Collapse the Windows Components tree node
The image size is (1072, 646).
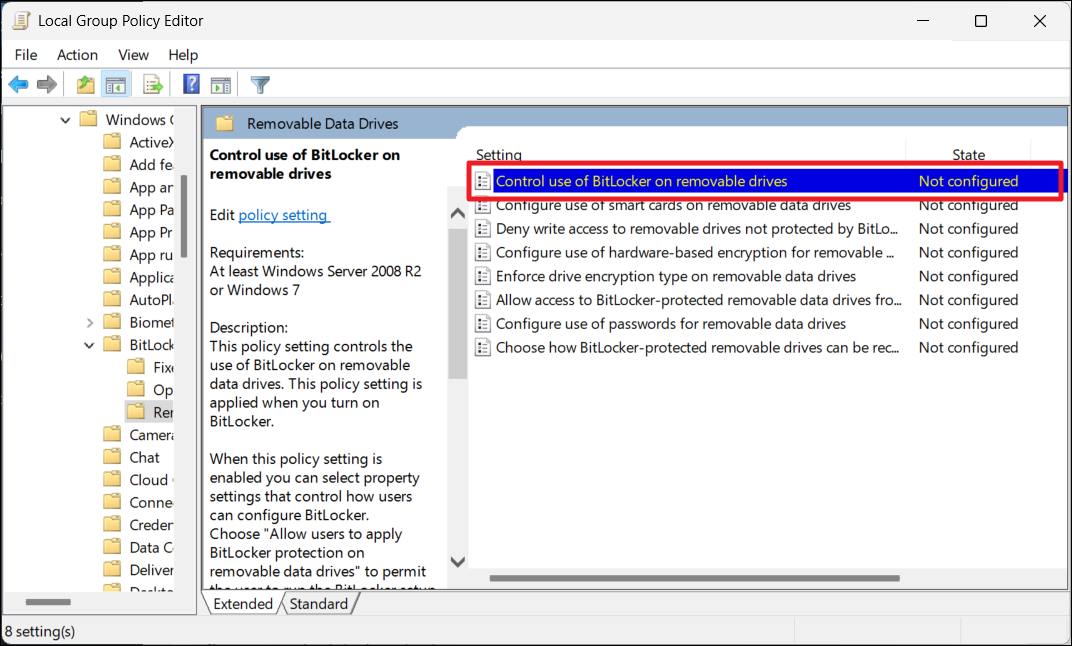66,120
